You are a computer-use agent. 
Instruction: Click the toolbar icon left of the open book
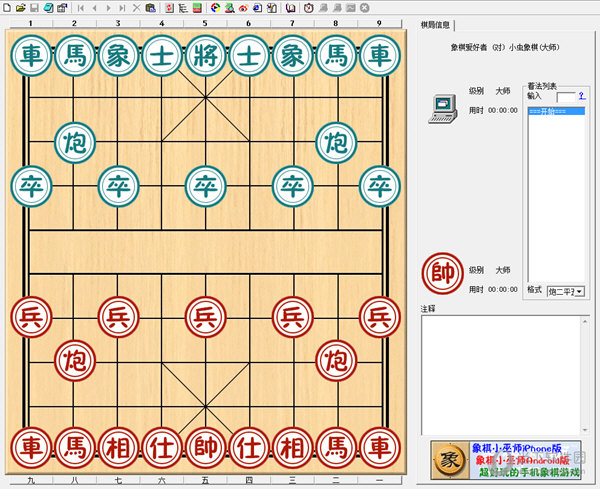(x=272, y=8)
